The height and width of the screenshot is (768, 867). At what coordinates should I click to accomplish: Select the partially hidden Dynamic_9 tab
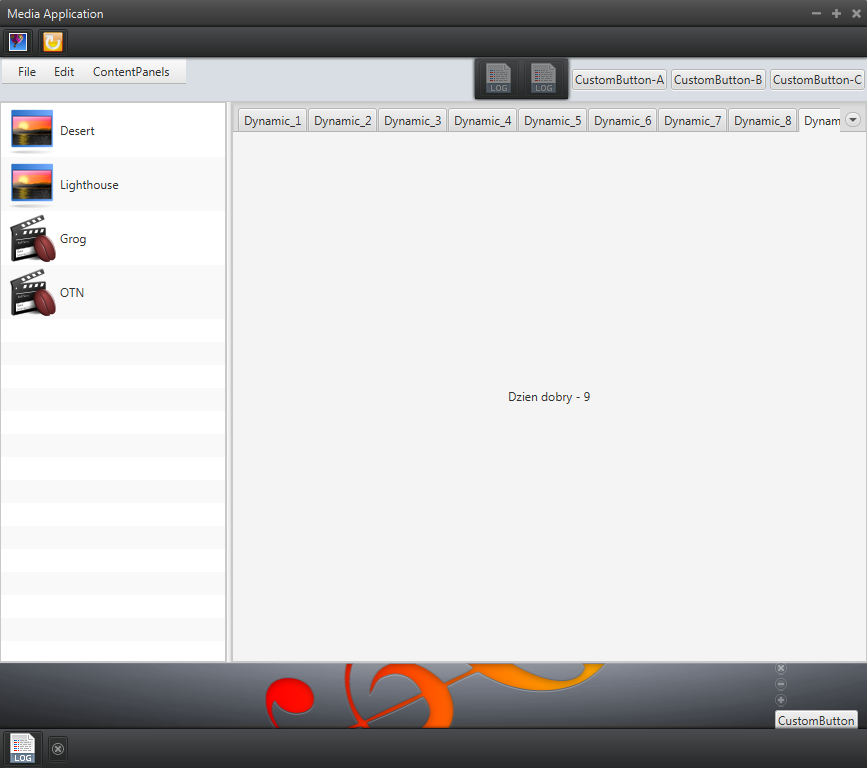[x=820, y=121]
